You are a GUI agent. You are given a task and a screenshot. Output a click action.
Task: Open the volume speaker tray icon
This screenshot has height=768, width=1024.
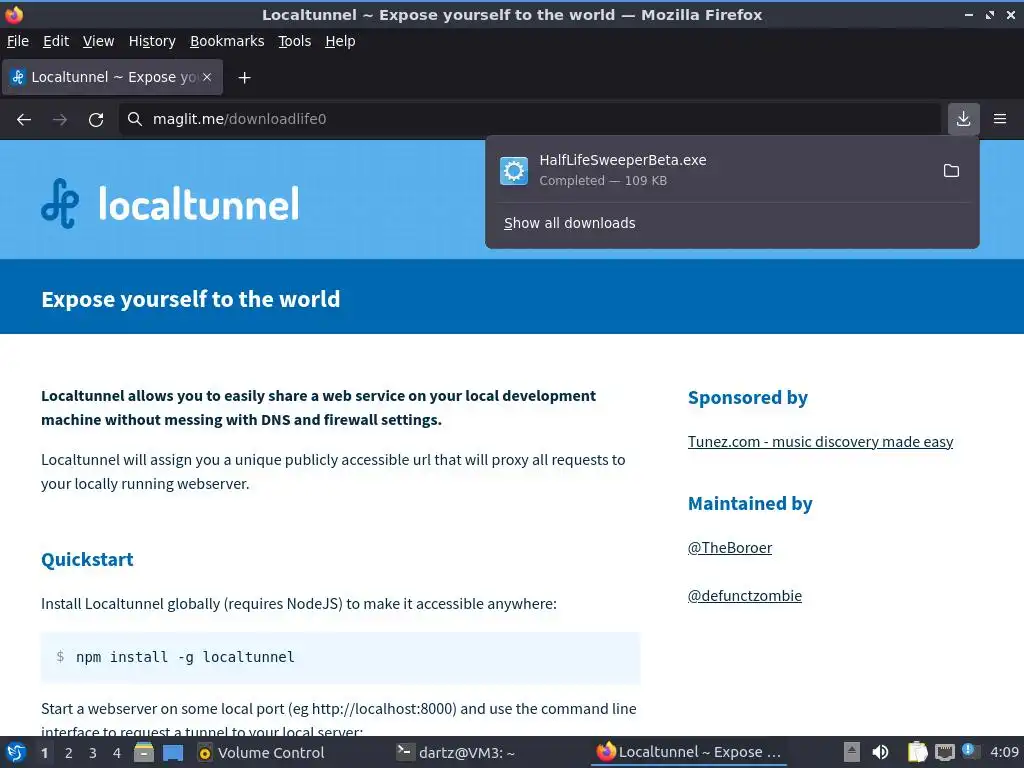(x=880, y=752)
